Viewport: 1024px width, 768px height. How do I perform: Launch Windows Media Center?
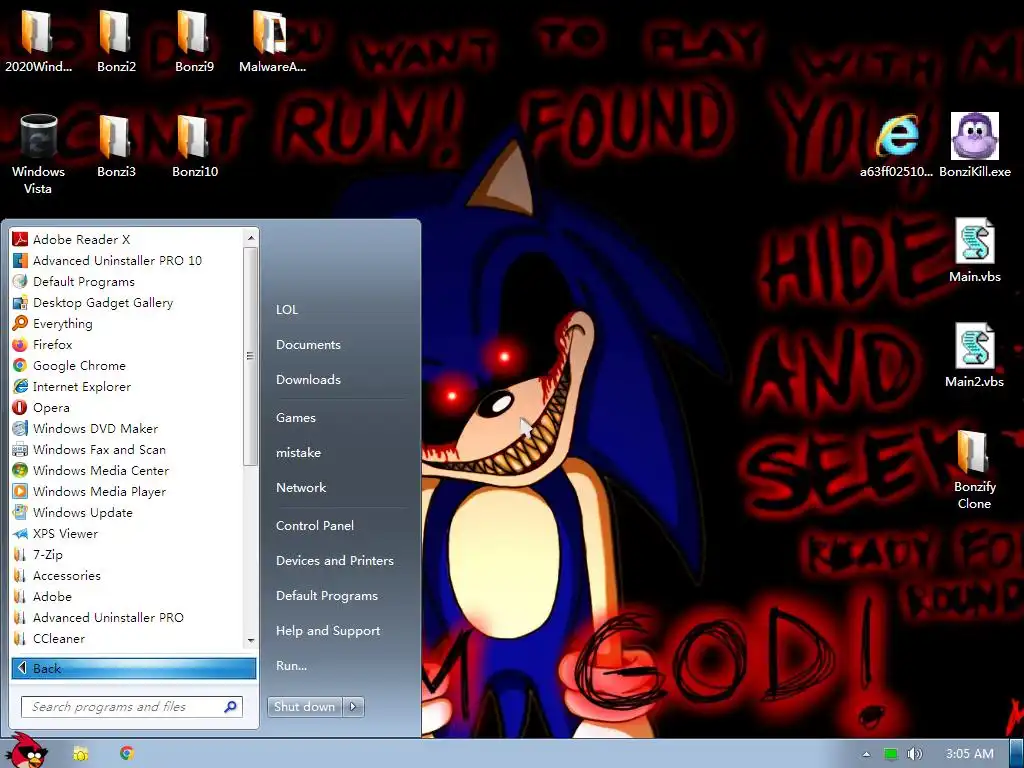(128, 470)
